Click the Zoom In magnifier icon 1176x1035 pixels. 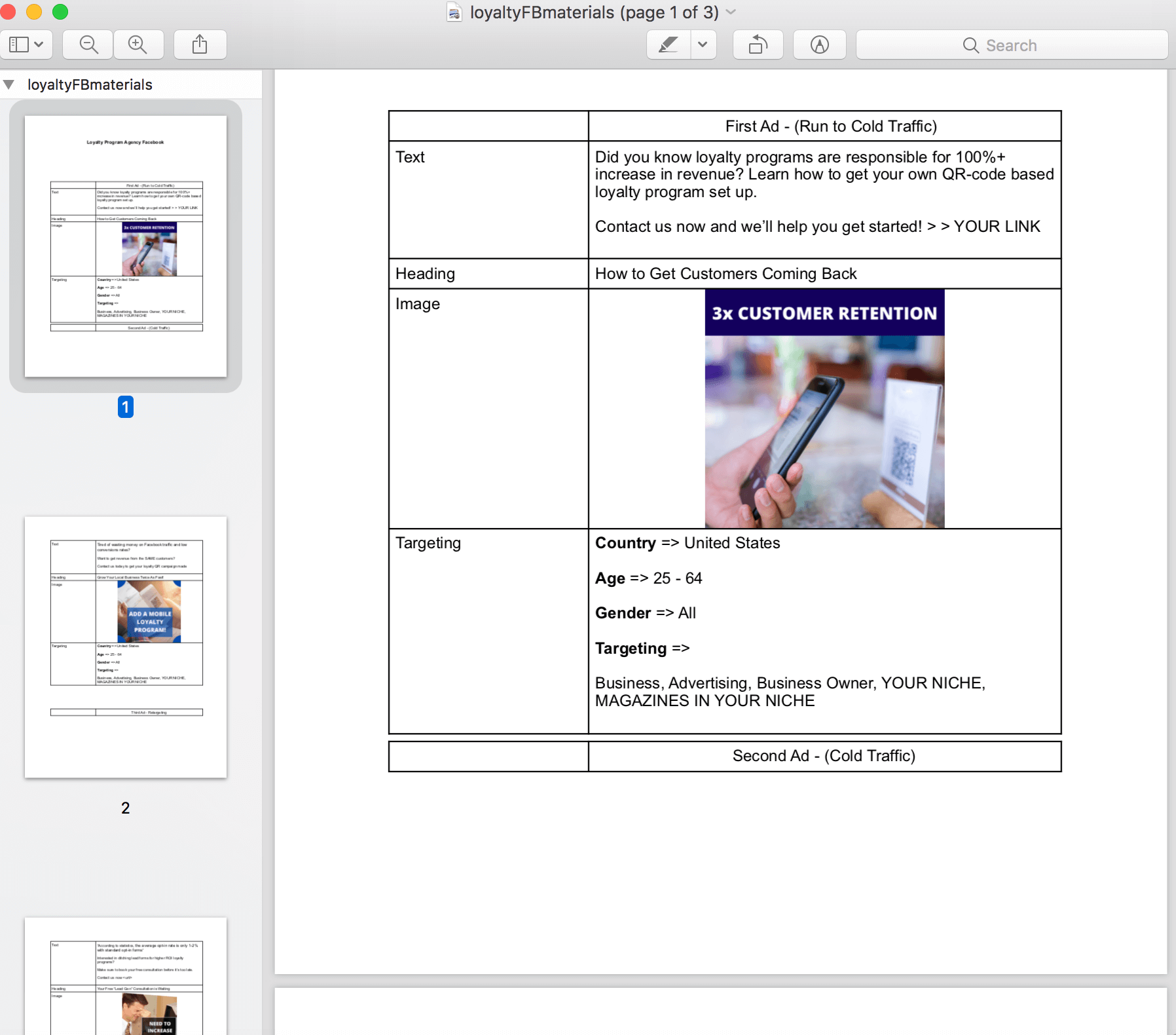138,45
